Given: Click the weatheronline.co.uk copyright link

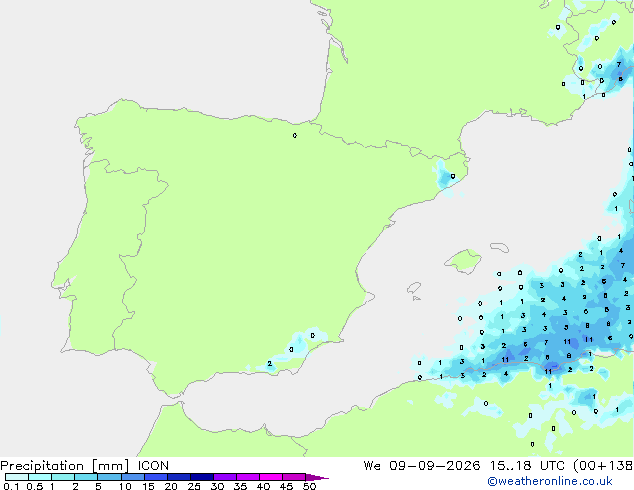Looking at the screenshot, I should click(x=549, y=481).
